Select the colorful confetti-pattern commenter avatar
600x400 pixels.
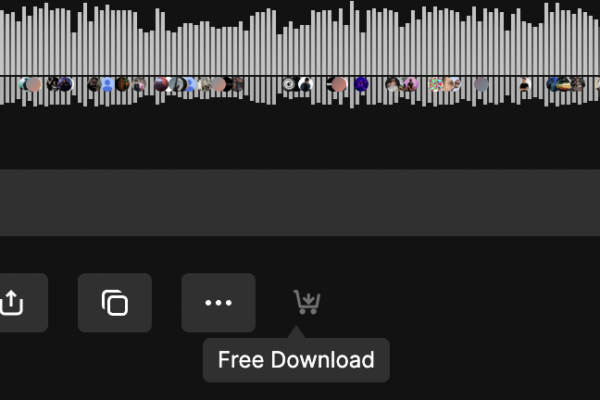pyautogui.click(x=435, y=84)
